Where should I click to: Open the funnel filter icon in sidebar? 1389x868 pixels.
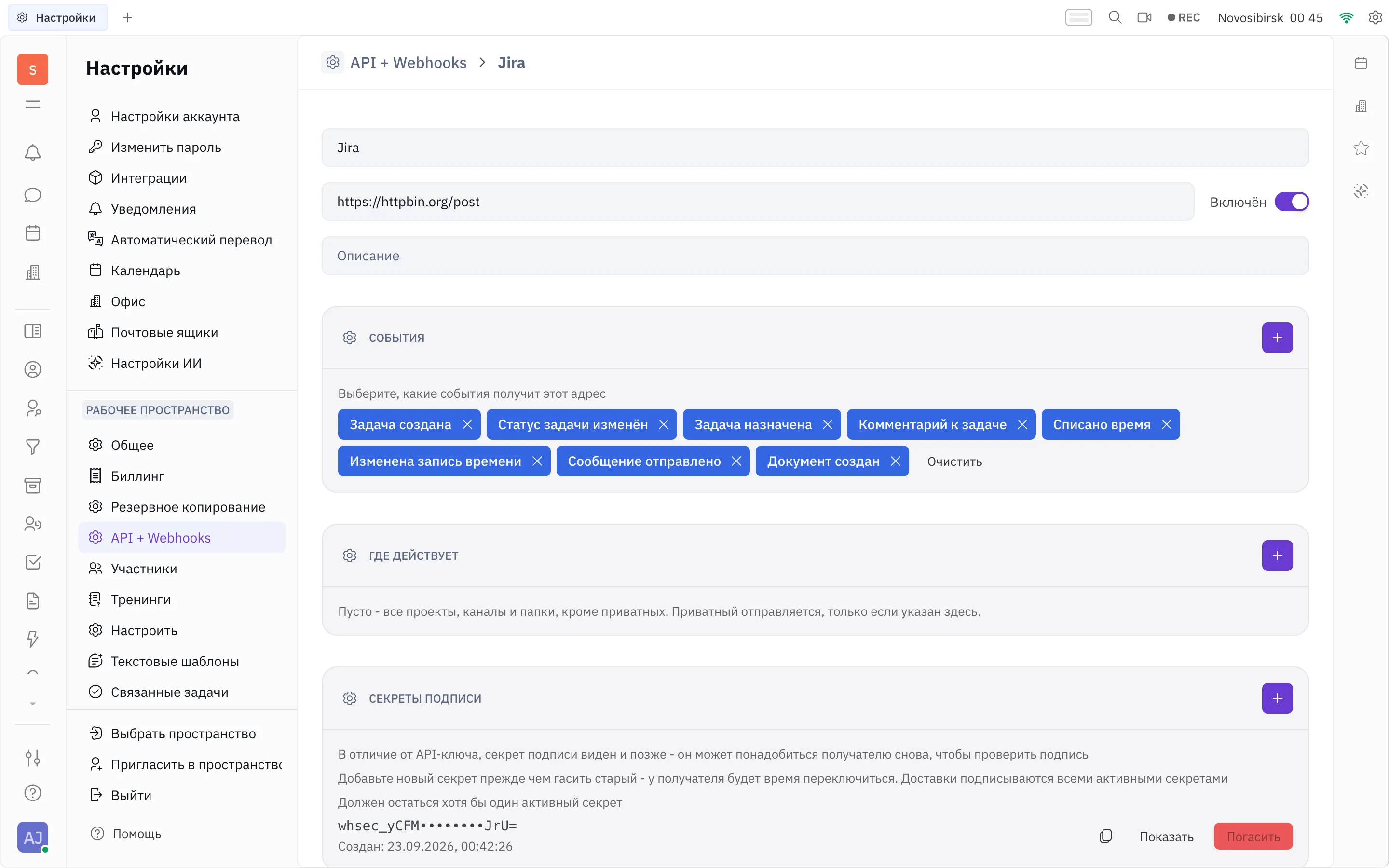[33, 447]
